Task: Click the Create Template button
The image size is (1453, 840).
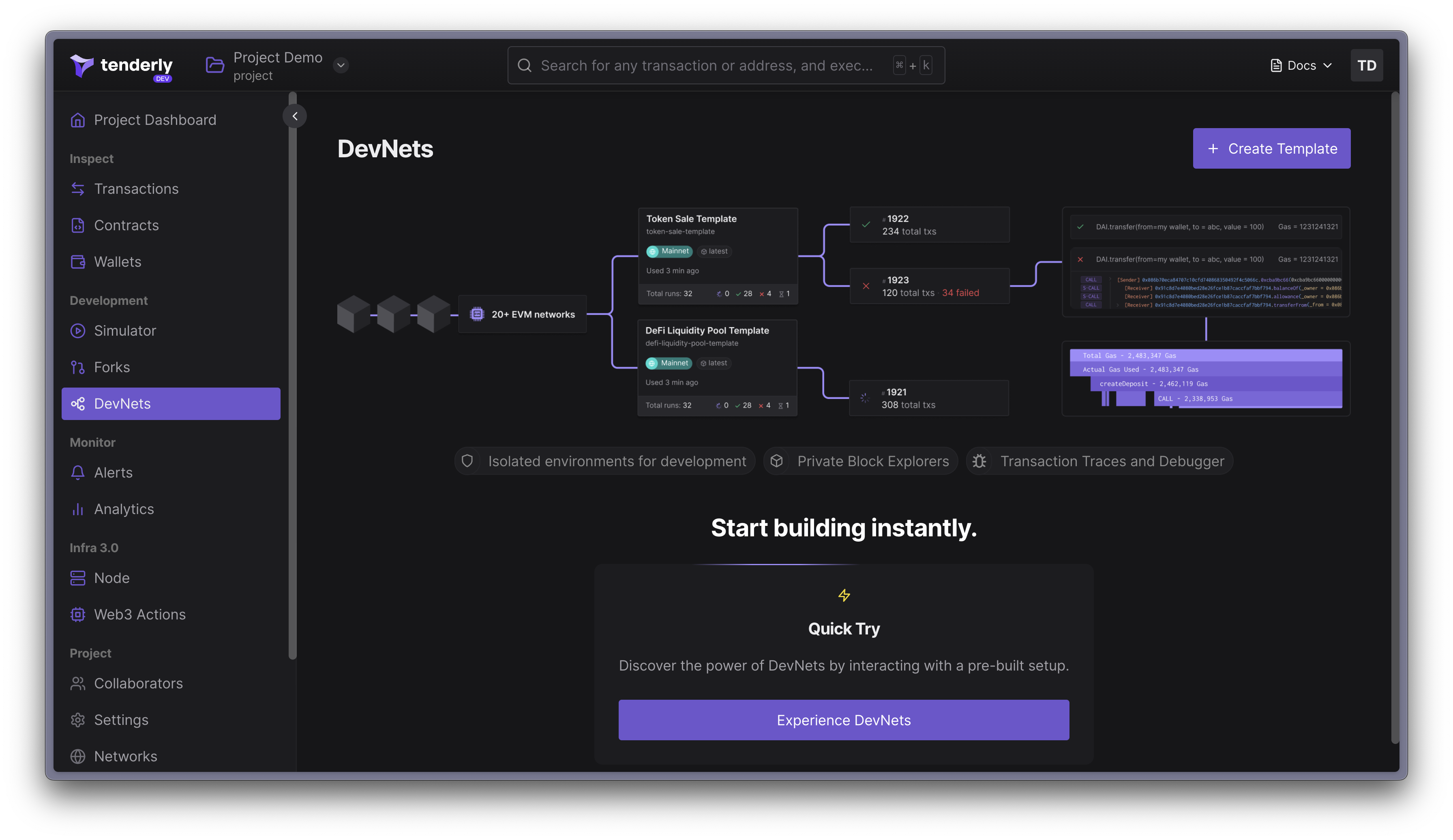Action: [1271, 148]
